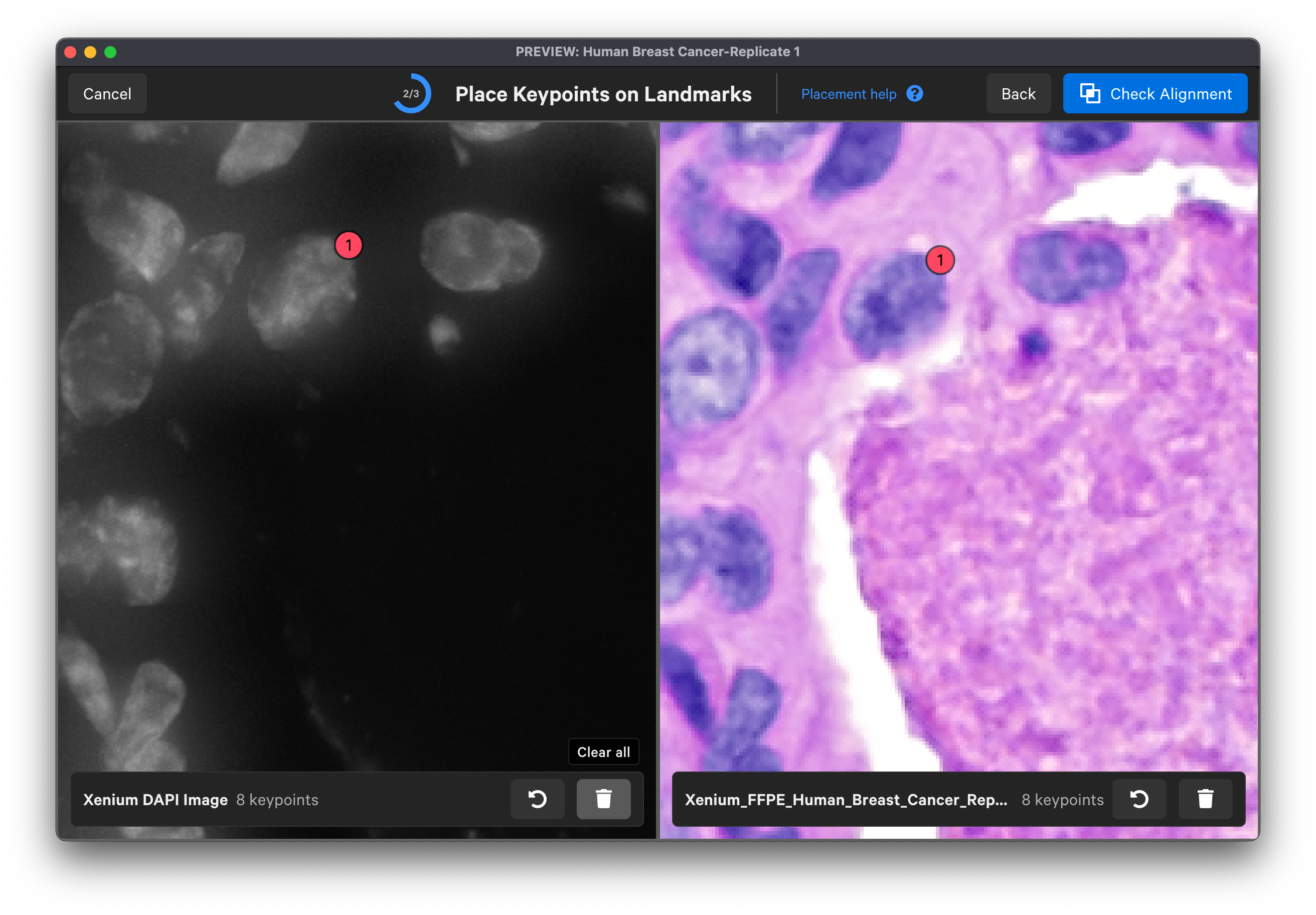Open the Placement help link

(x=848, y=94)
